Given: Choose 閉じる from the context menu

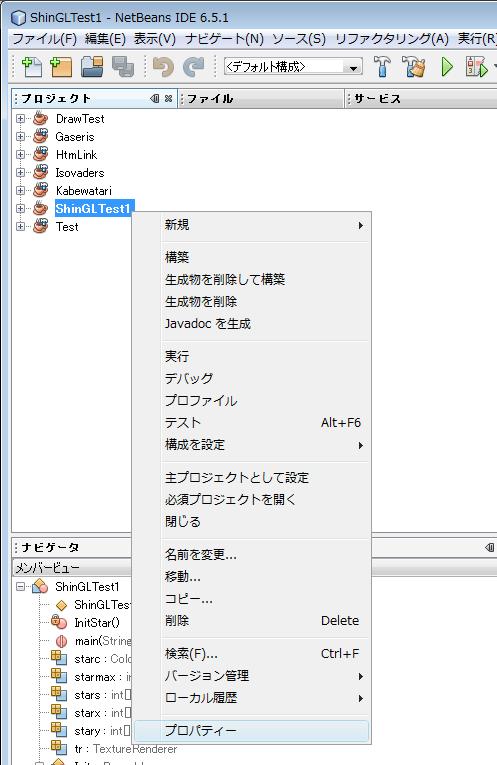Looking at the screenshot, I should [252, 522].
